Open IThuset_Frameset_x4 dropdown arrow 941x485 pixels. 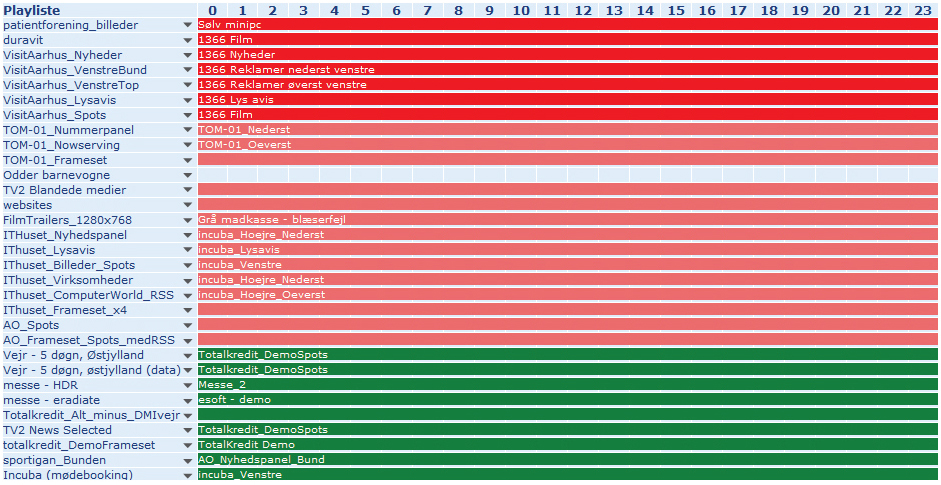(x=188, y=310)
